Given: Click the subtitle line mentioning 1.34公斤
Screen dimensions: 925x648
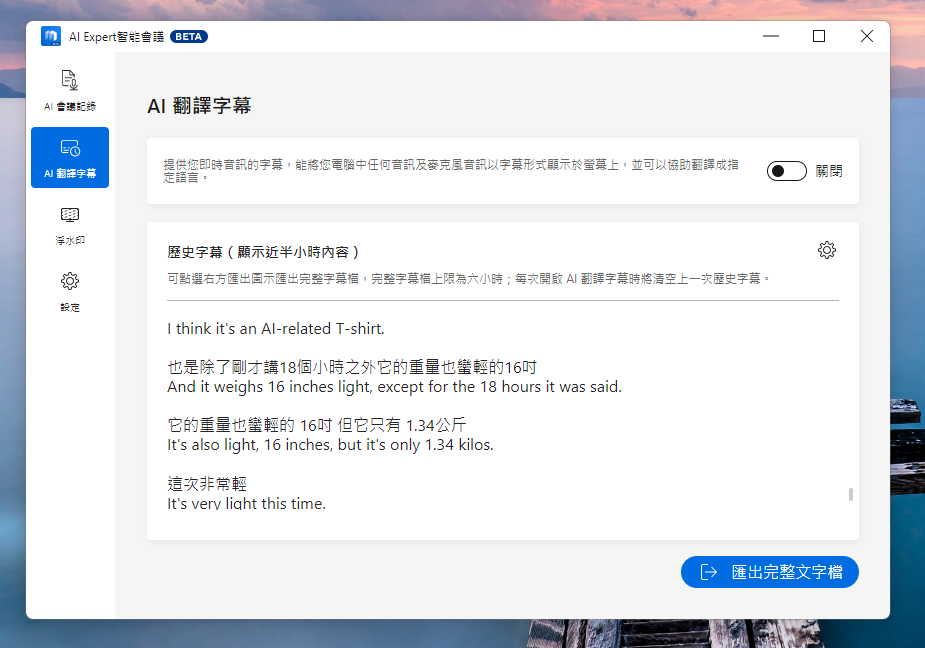Looking at the screenshot, I should [317, 425].
